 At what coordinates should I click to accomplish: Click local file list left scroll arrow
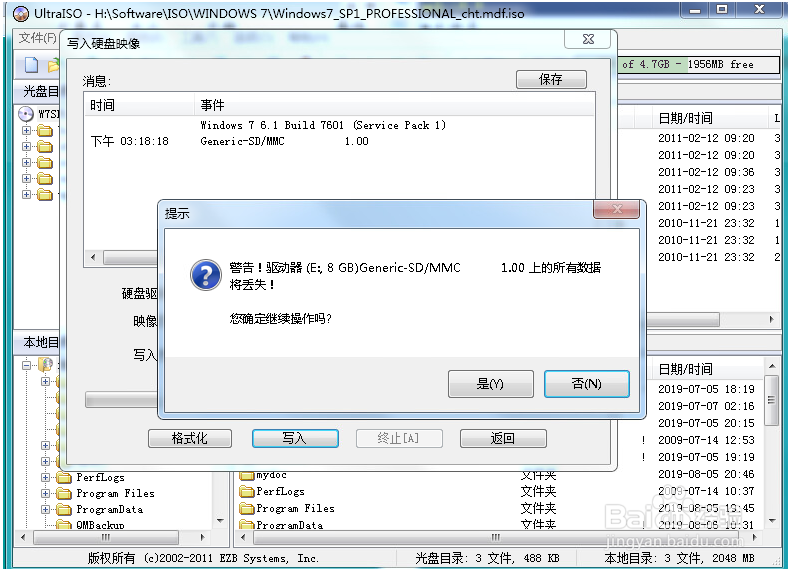click(244, 537)
